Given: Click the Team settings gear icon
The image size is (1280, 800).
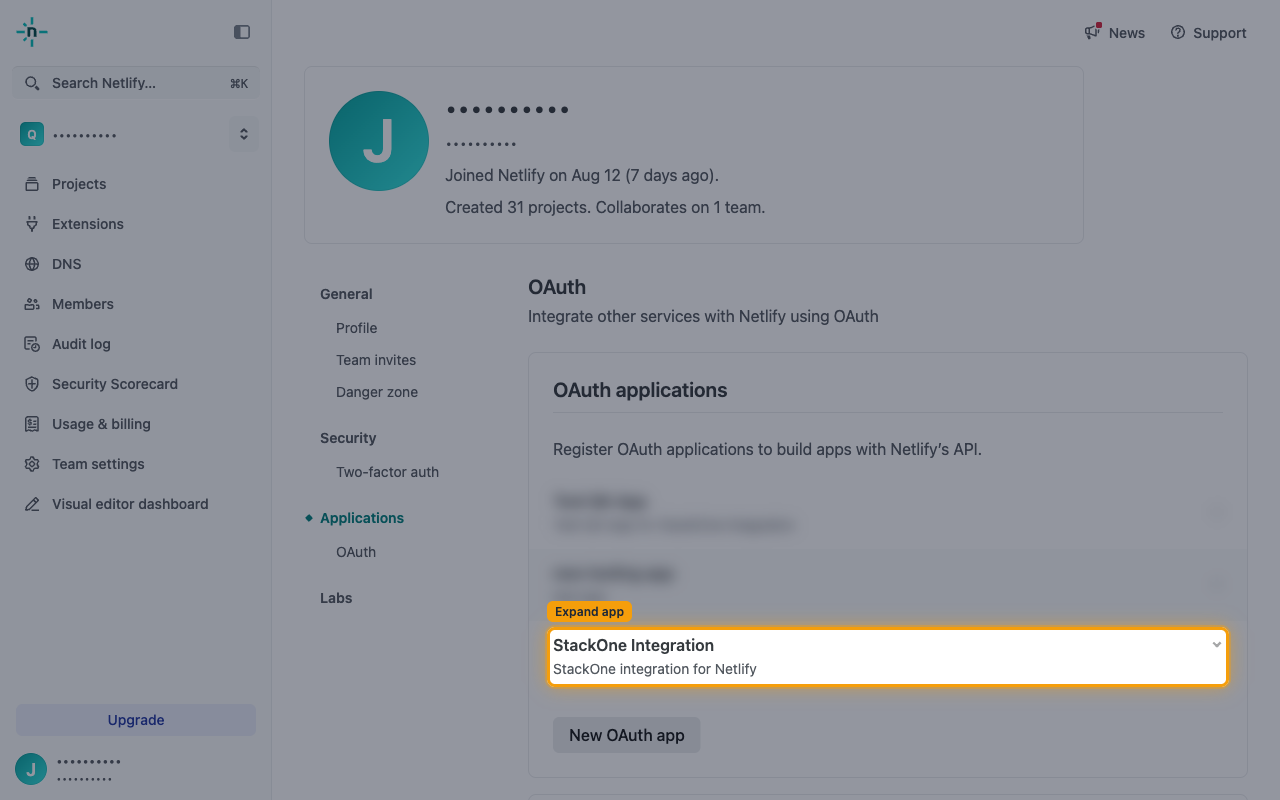Looking at the screenshot, I should click(32, 464).
